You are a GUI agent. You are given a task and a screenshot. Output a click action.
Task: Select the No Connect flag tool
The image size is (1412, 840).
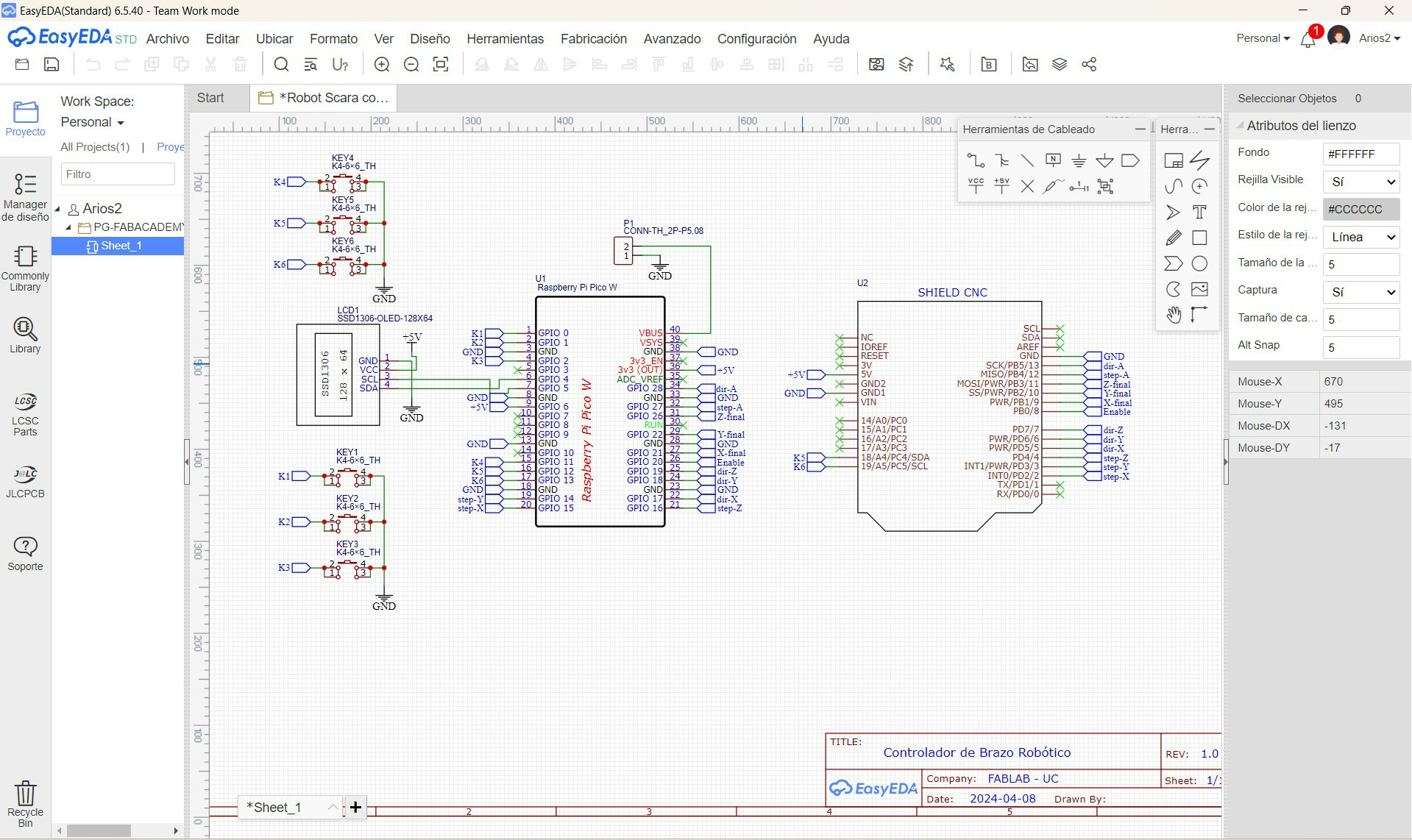1027,186
